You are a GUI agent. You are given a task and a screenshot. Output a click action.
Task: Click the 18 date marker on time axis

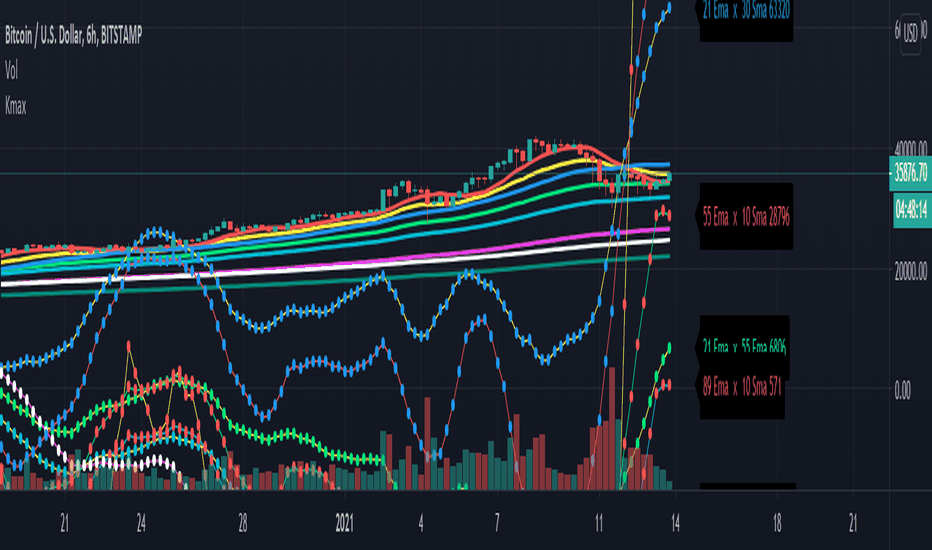[x=777, y=523]
